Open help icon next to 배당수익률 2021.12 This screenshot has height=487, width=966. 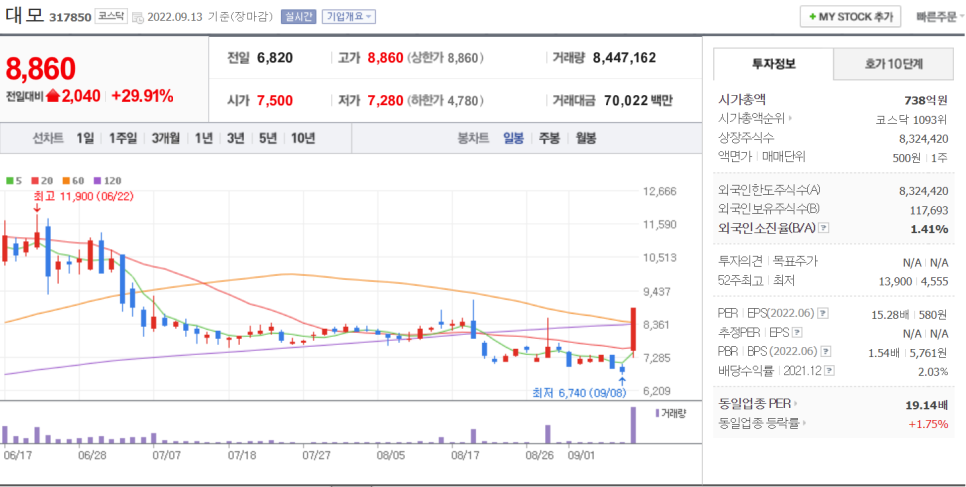[830, 371]
